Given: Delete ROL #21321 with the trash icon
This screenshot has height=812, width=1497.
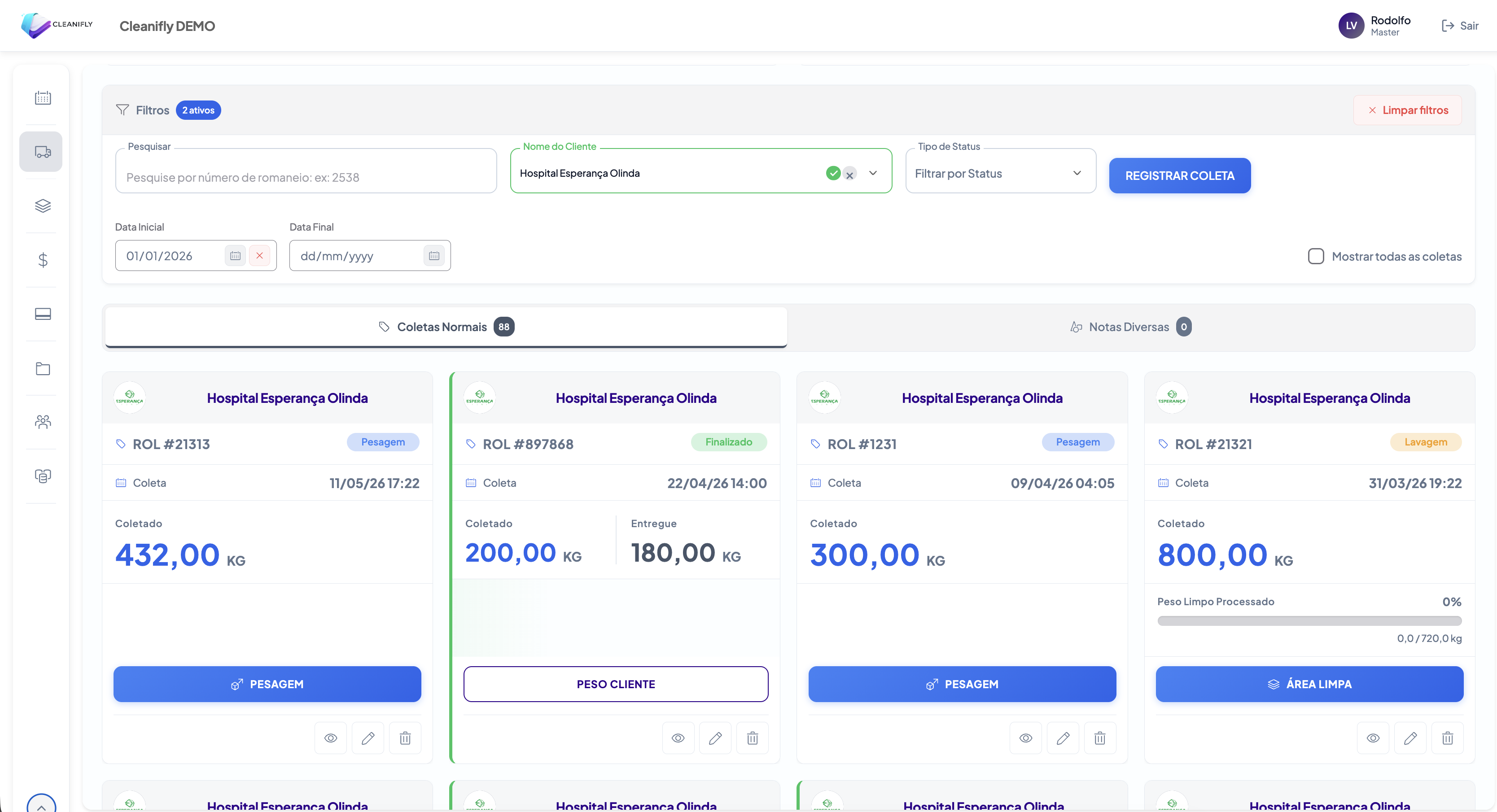Looking at the screenshot, I should pos(1447,738).
